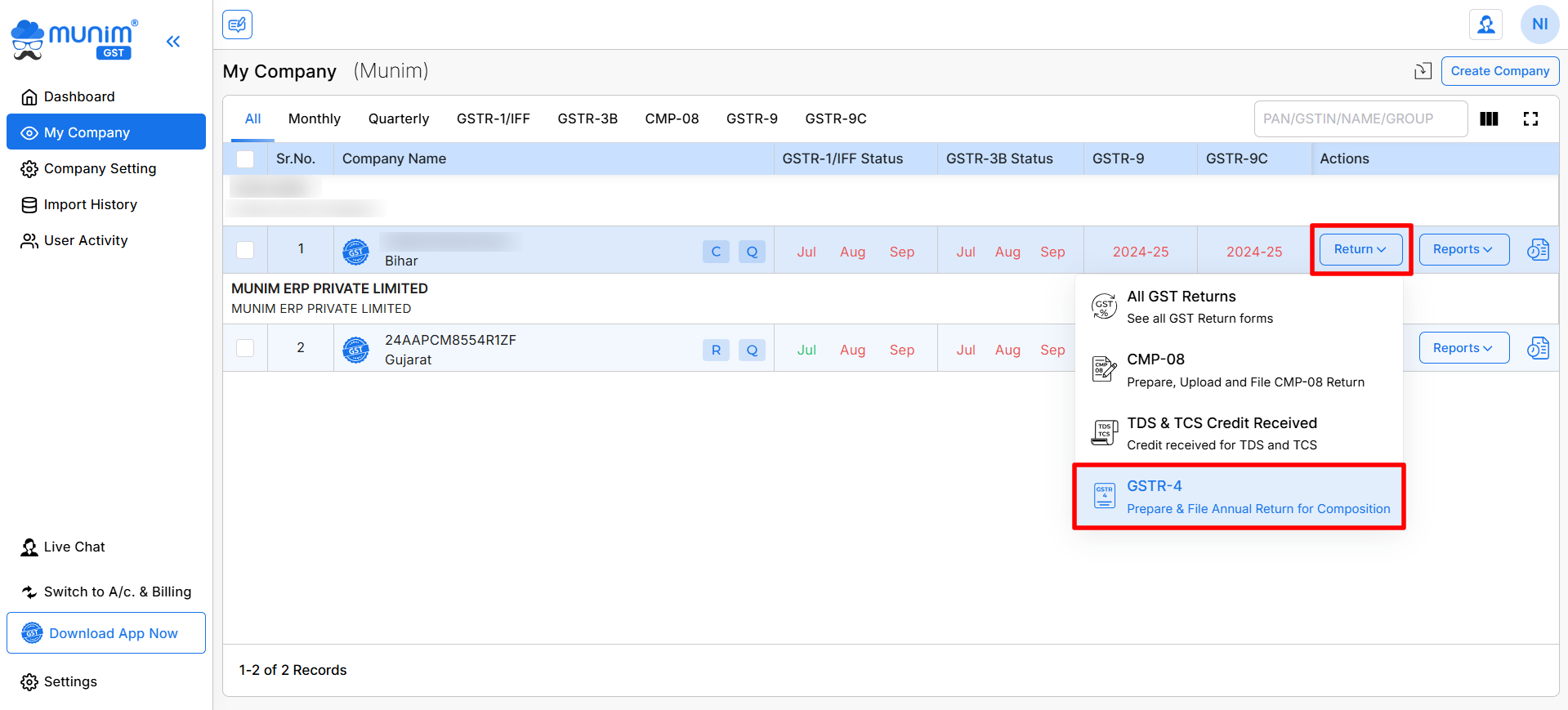Screen dimensions: 1568x710
Task: Switch to the GSTR-3B tab
Action: coord(587,118)
